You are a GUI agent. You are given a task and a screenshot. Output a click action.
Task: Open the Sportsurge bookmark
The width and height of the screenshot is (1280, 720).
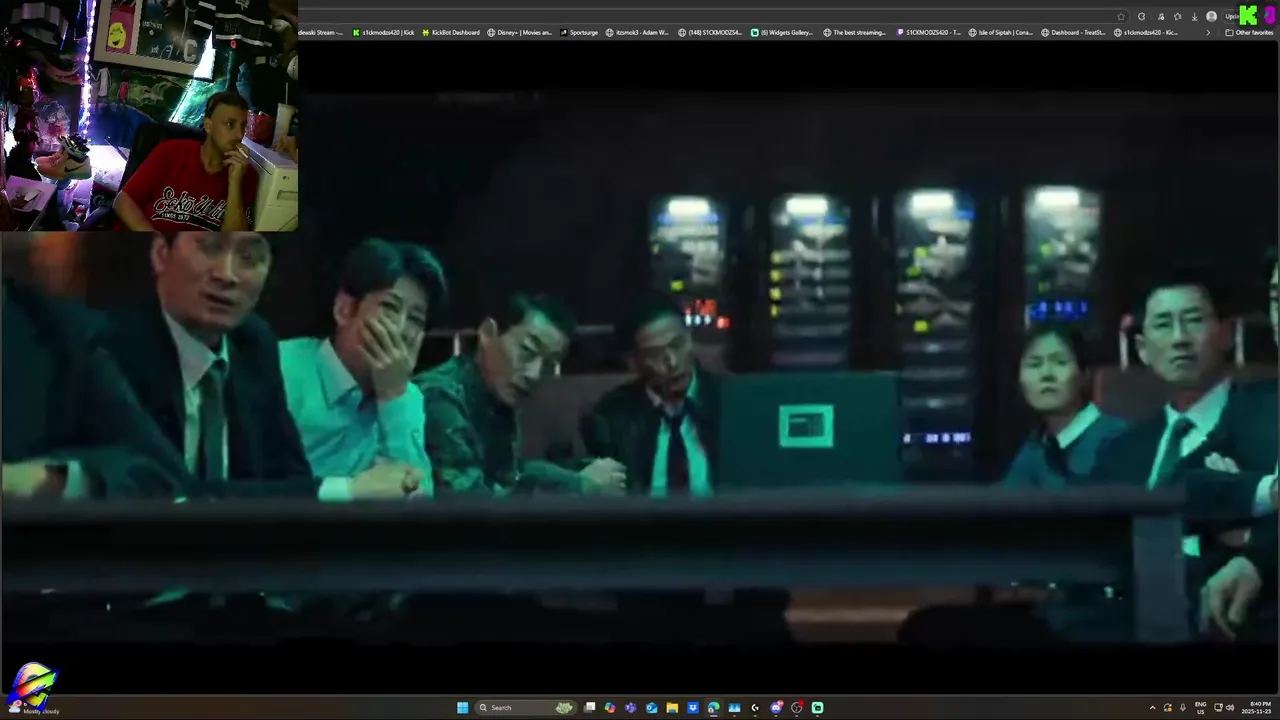coord(579,33)
